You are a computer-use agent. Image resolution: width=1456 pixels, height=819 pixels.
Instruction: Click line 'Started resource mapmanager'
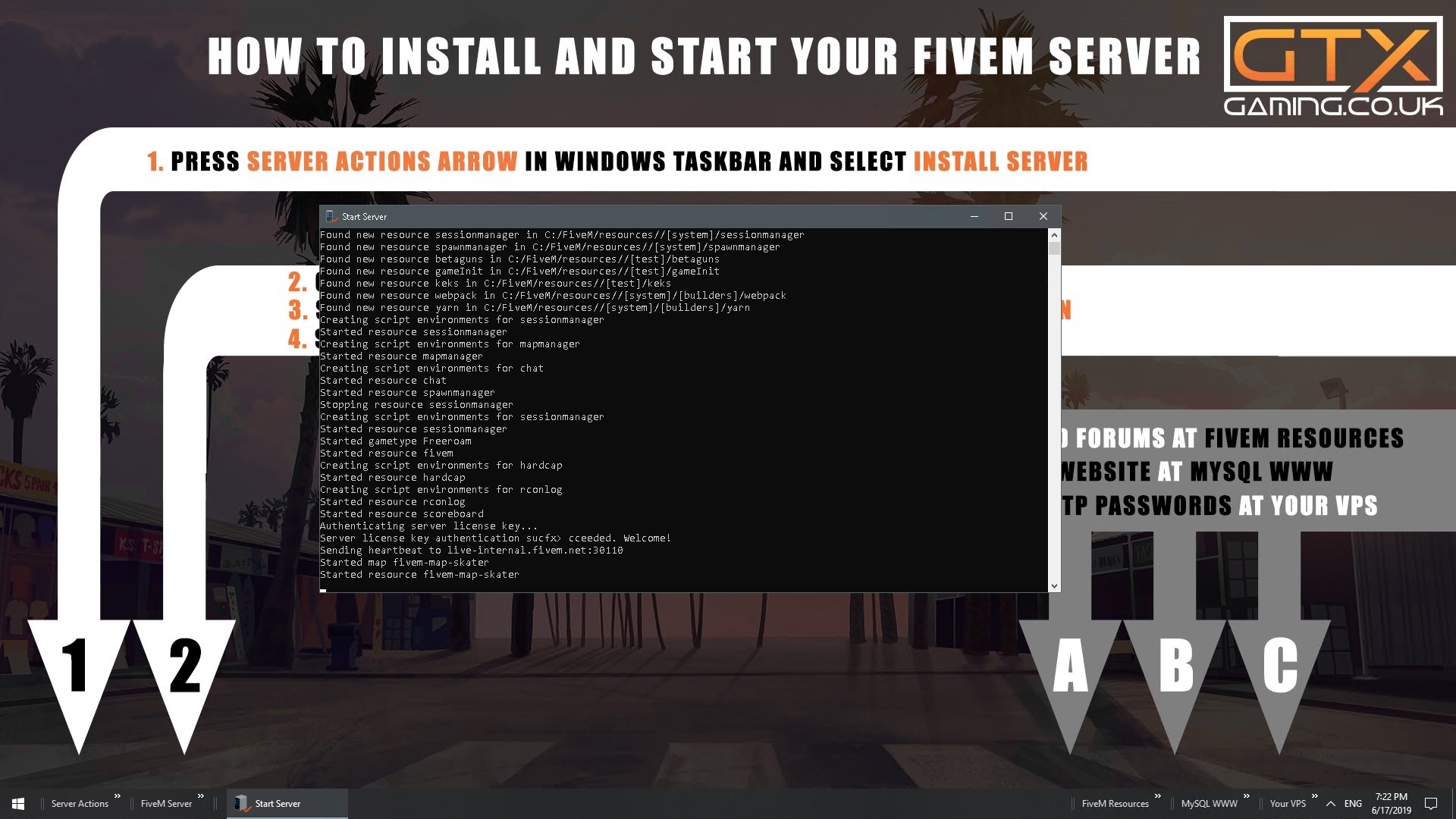(x=401, y=356)
